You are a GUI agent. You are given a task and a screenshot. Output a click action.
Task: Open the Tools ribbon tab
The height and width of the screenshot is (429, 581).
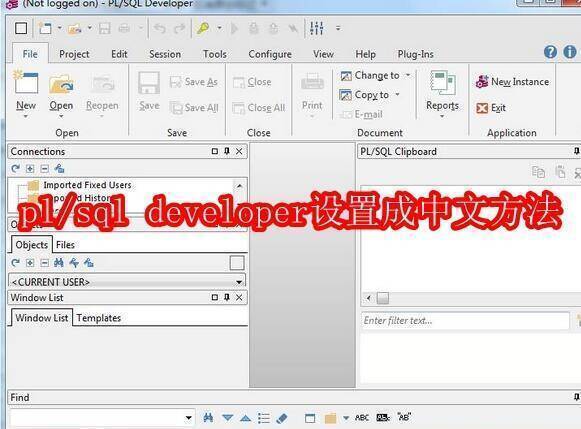215,54
